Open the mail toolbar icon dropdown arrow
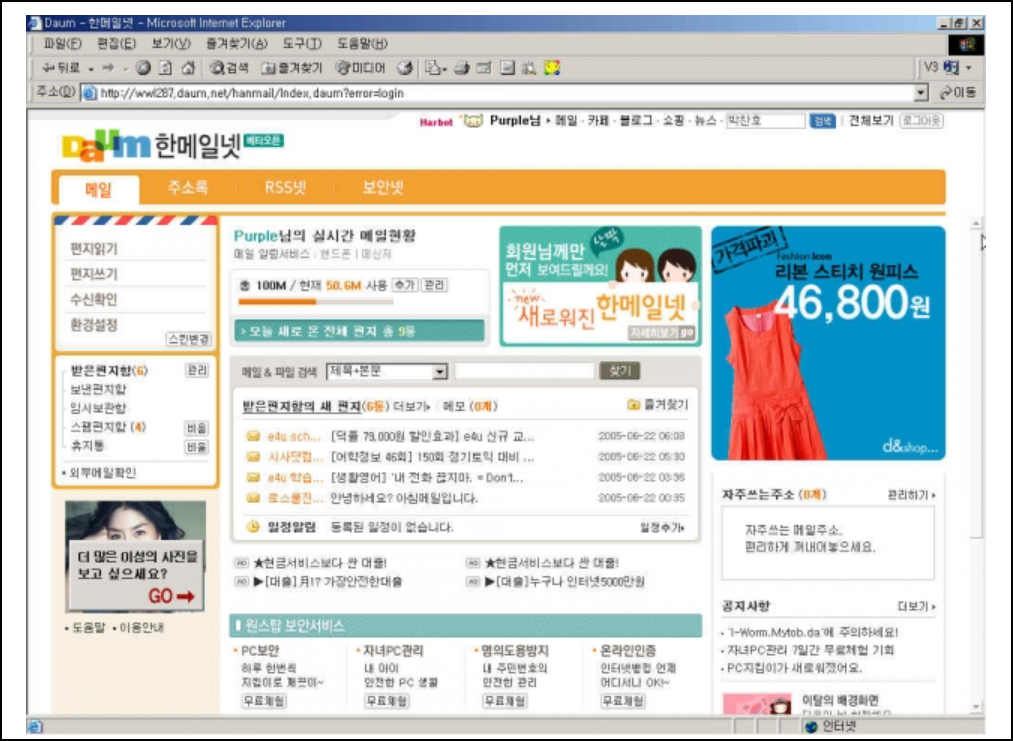Screen dimensions: 1013x741 [x=444, y=68]
